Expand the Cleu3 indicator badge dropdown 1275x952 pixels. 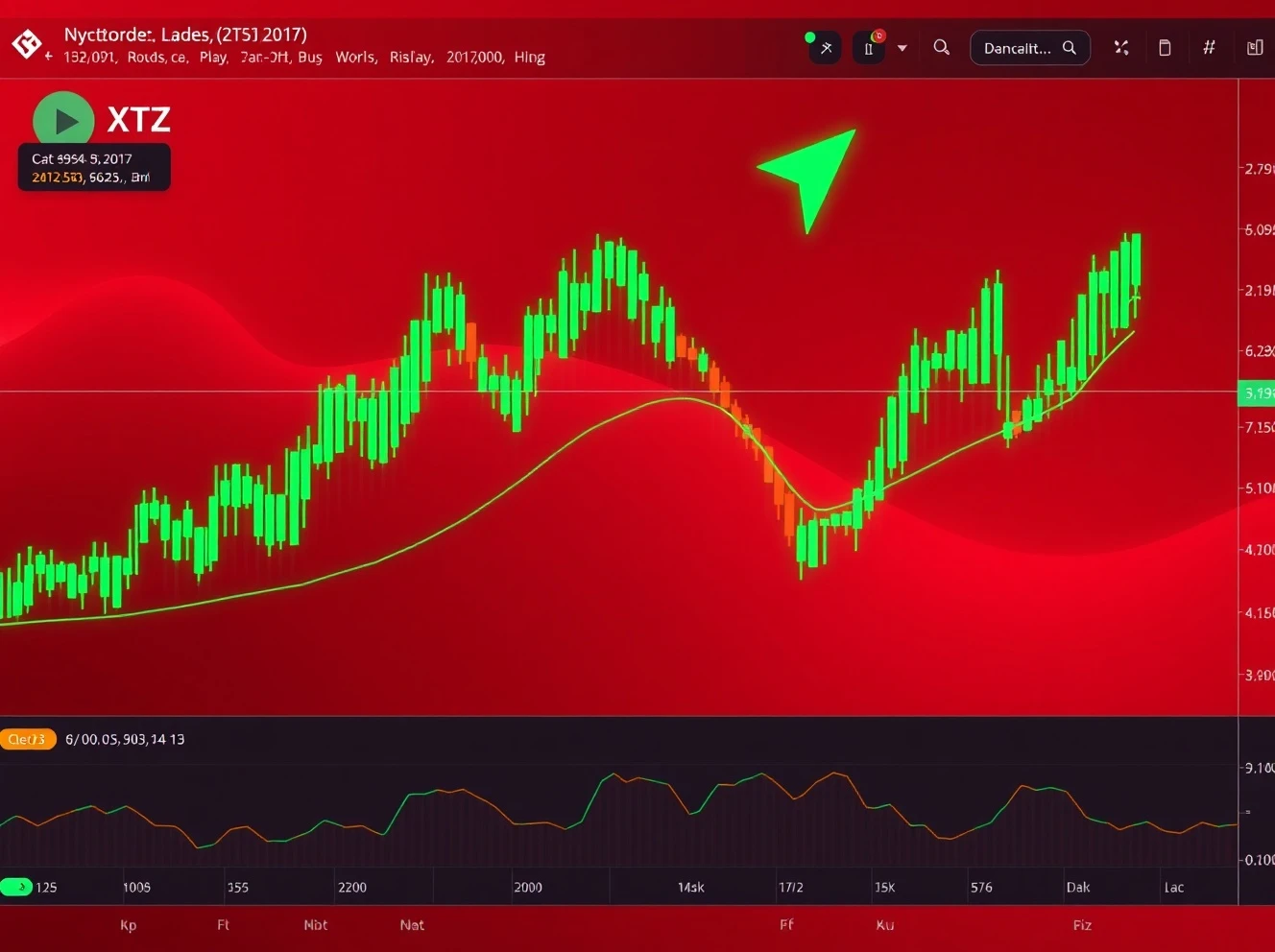tap(29, 739)
